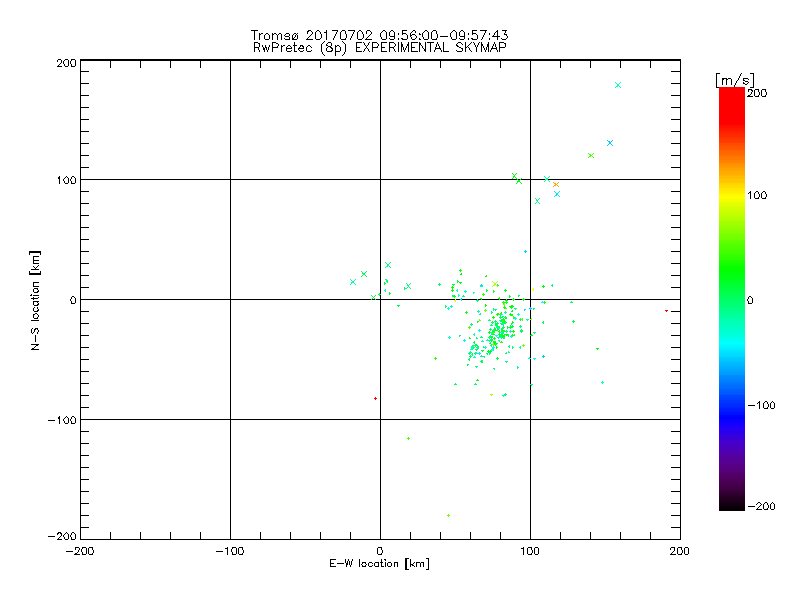Click the black bottom of the color bar

(732, 505)
